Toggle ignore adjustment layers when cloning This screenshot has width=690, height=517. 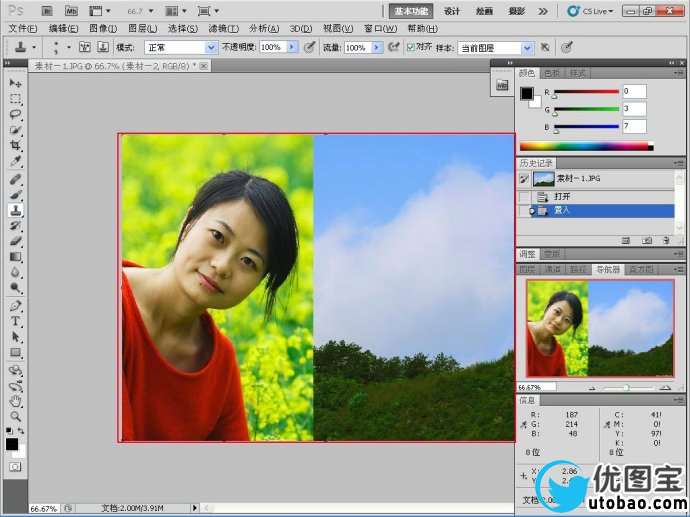545,47
